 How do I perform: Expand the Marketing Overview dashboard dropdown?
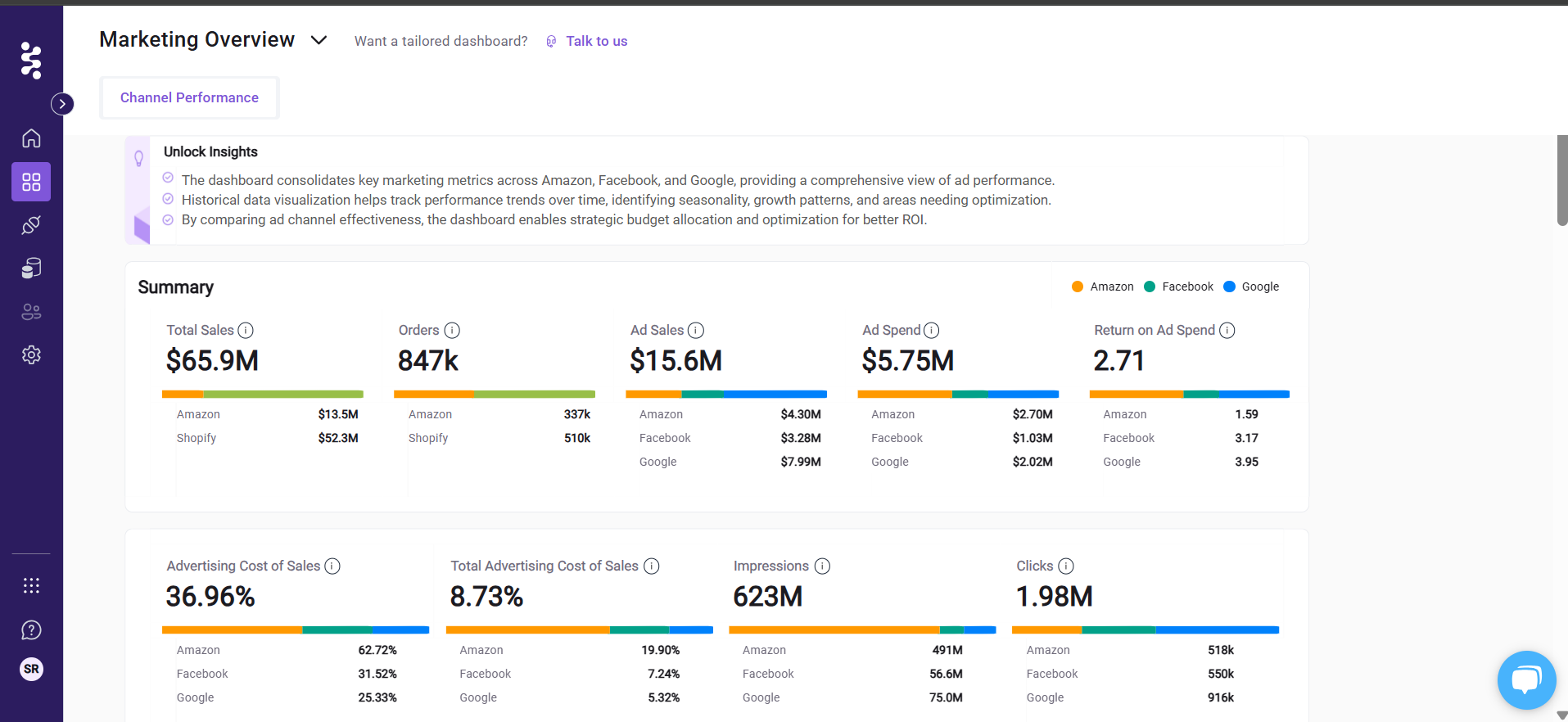point(319,40)
